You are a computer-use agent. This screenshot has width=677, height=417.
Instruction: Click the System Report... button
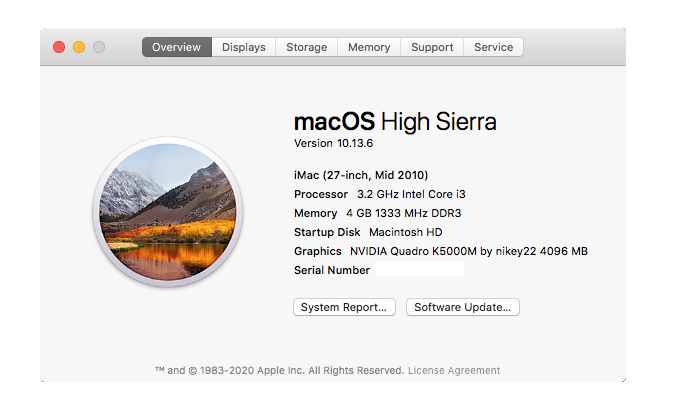[344, 307]
